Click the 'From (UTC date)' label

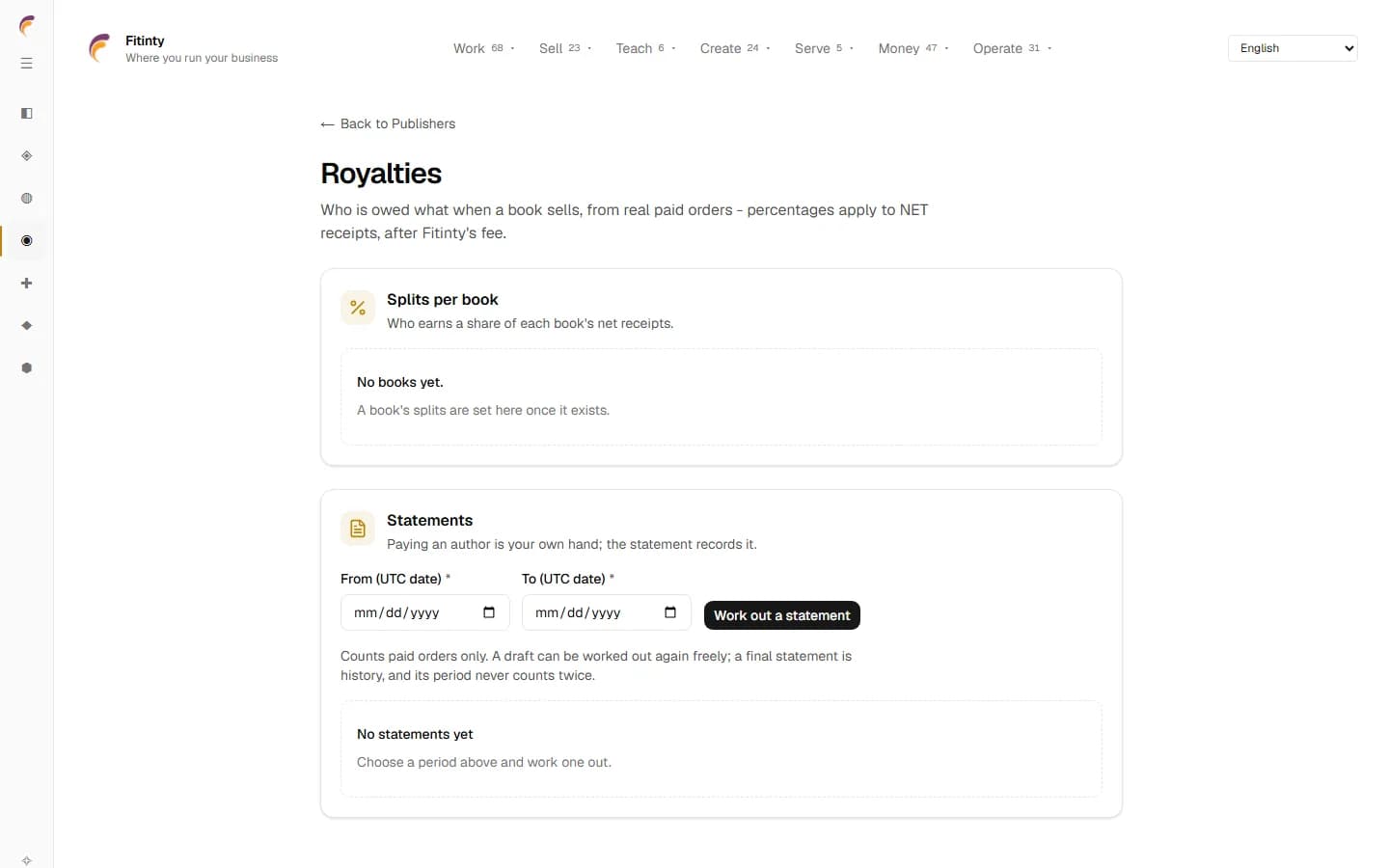pos(391,579)
